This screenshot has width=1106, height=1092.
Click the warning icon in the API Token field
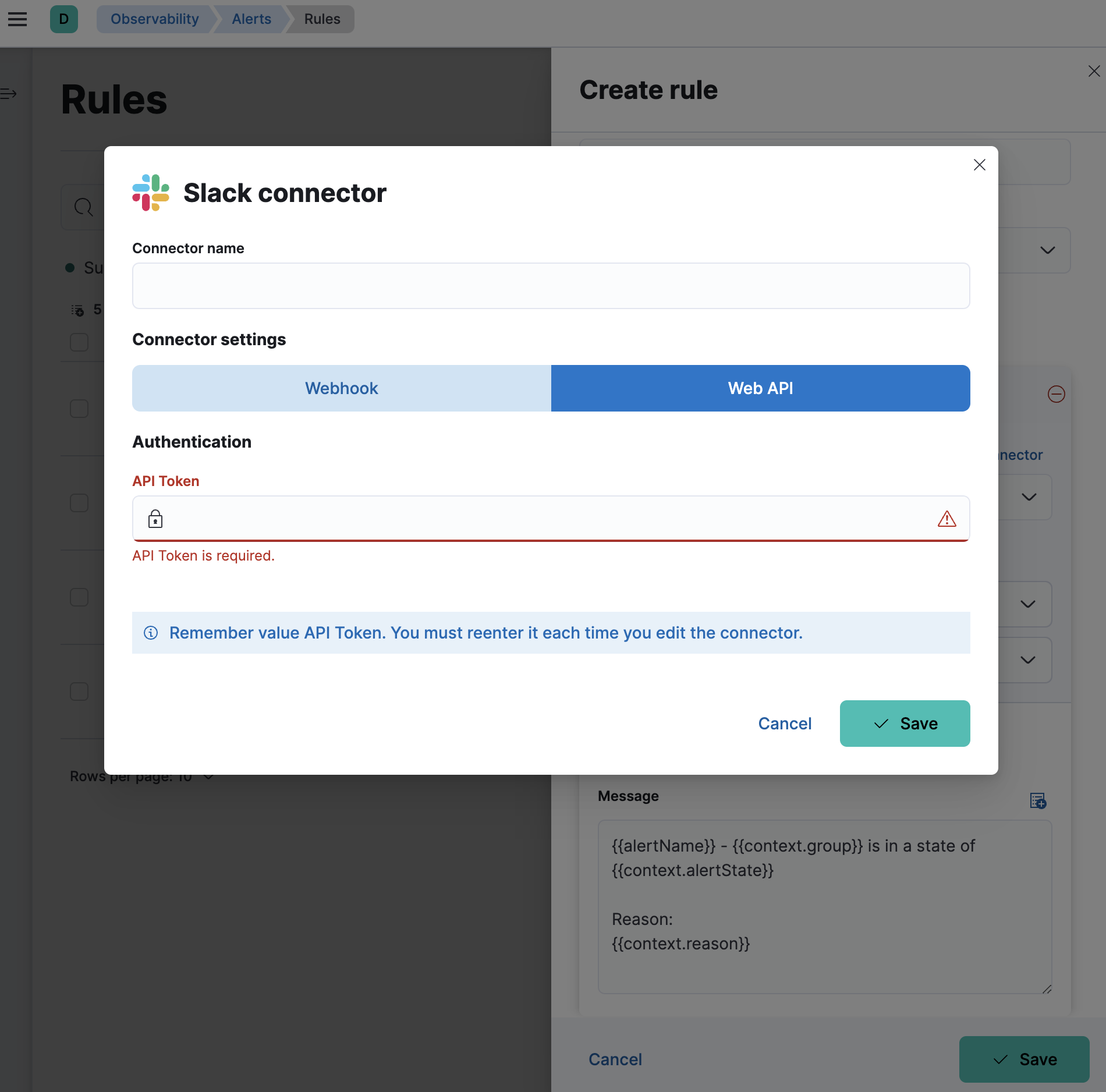pyautogui.click(x=948, y=519)
